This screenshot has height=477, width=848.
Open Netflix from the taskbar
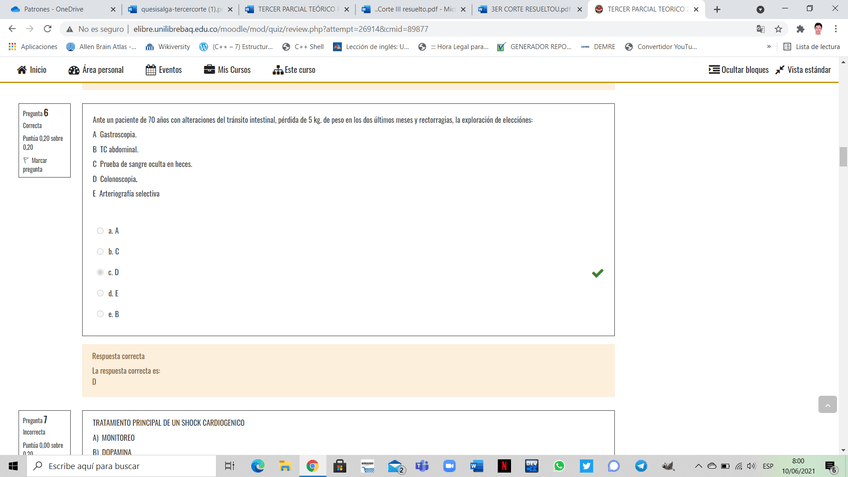click(504, 466)
